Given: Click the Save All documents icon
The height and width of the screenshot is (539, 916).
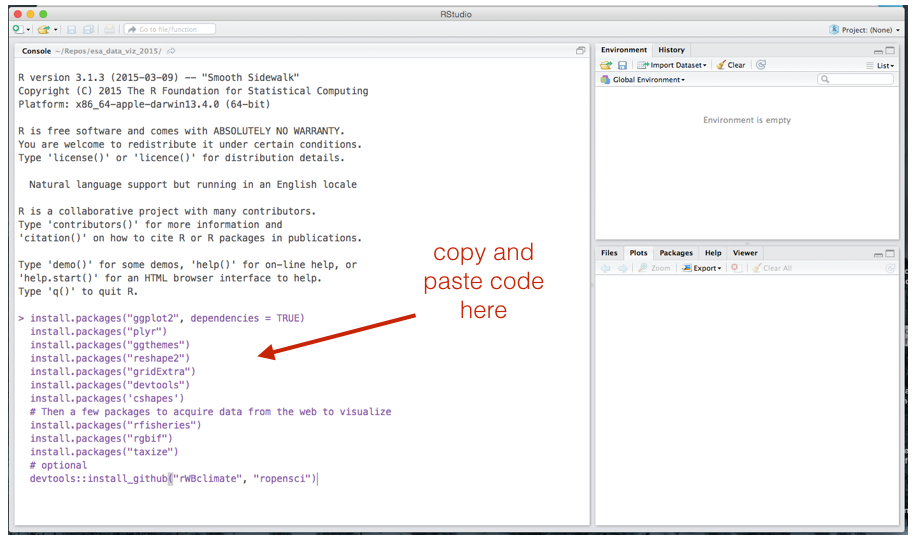Looking at the screenshot, I should pyautogui.click(x=88, y=29).
